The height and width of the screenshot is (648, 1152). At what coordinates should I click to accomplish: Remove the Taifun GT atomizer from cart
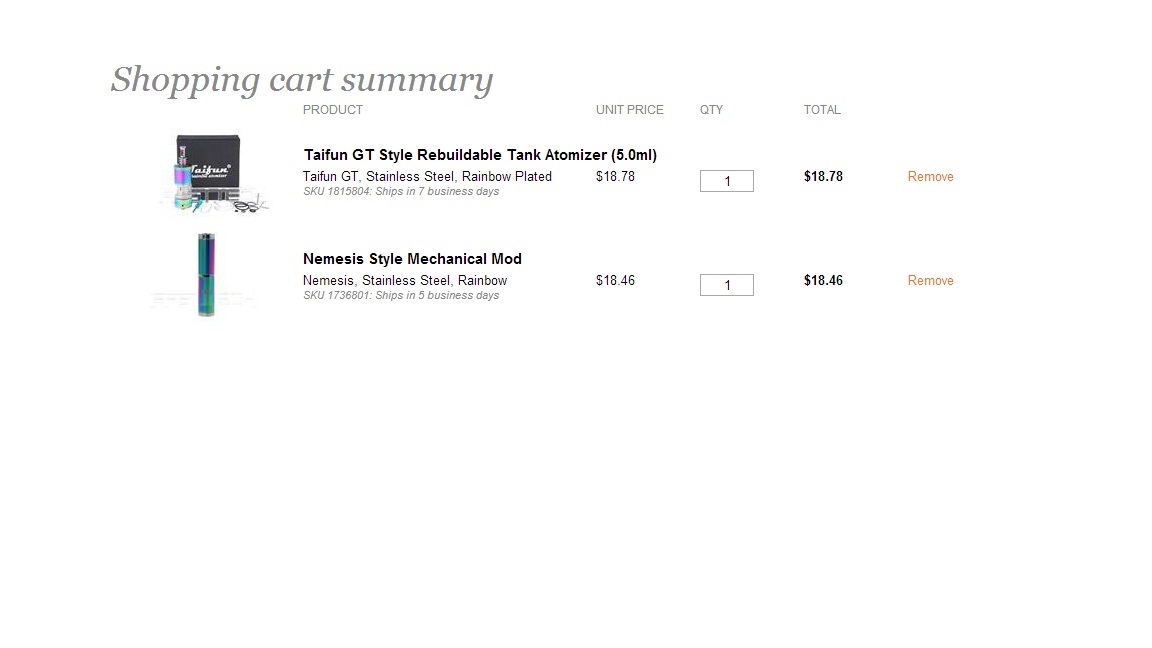coord(930,176)
